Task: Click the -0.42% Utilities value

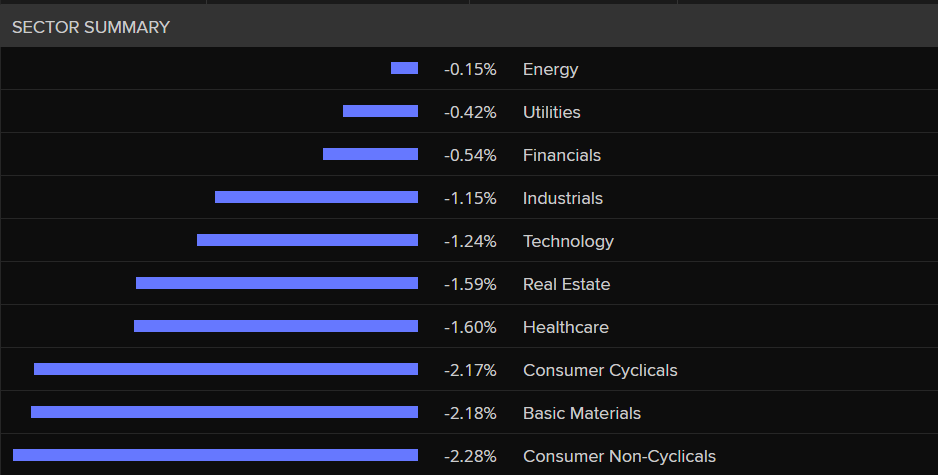Action: pyautogui.click(x=470, y=112)
